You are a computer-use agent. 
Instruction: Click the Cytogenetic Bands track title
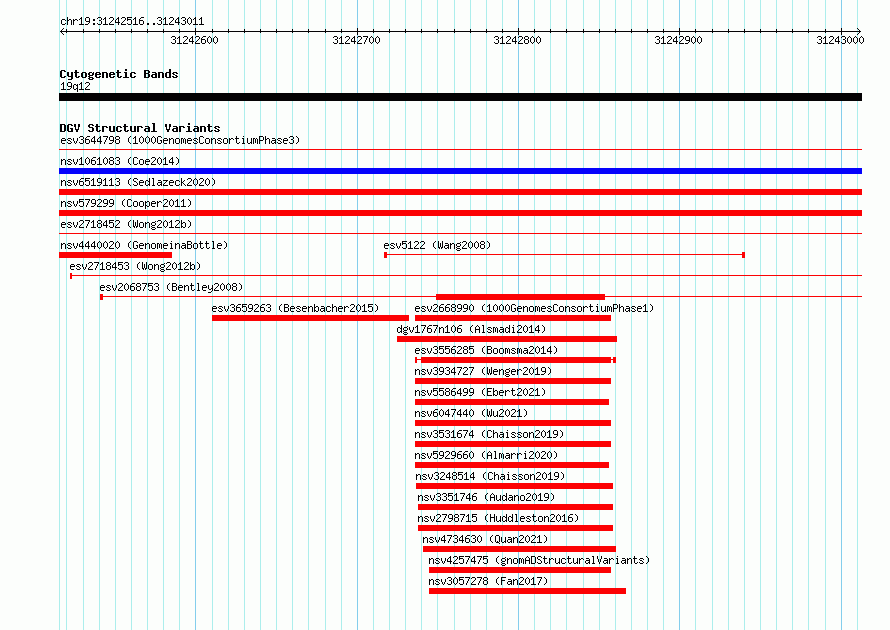tap(119, 74)
